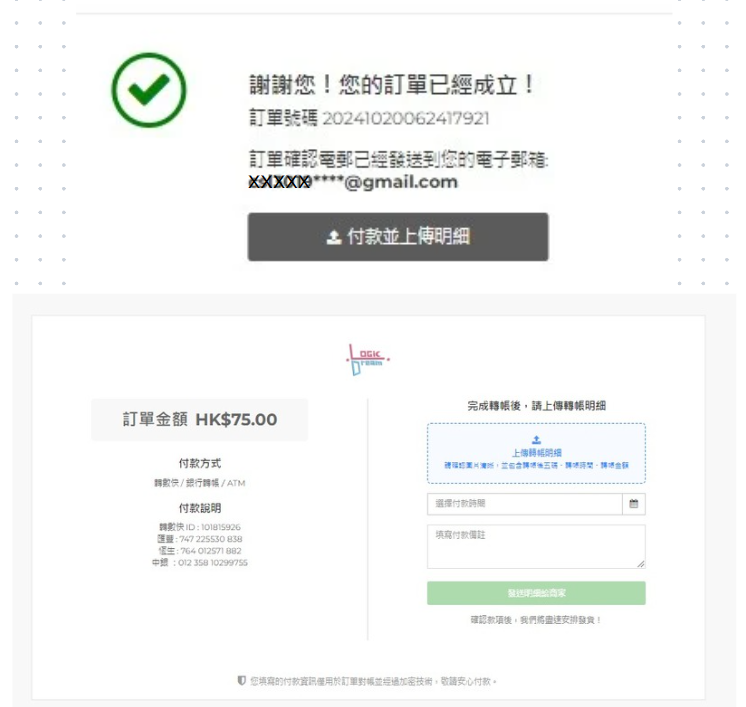The width and height of the screenshot is (746, 707).
Task: Select the 恆生 764 012571 882 account line
Action: (x=200, y=551)
